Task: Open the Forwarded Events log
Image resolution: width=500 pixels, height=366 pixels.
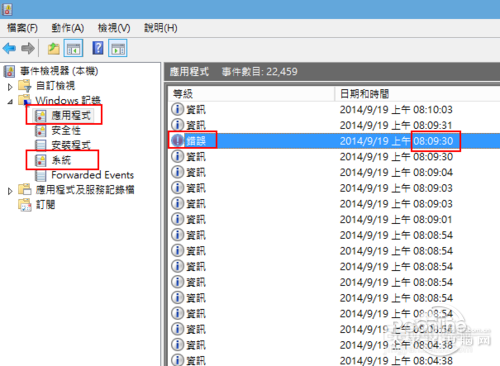Action: click(93, 175)
